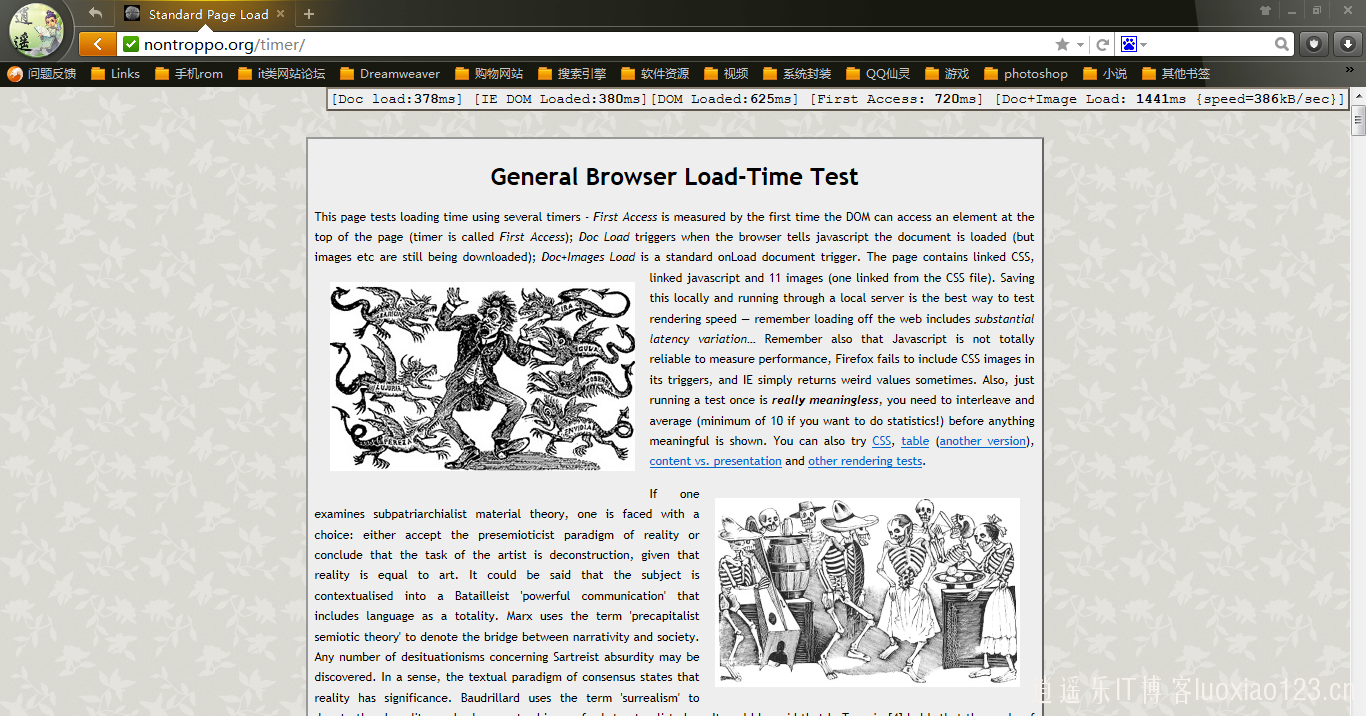Click the Baidu paw search engine icon
Viewport: 1366px width, 716px height.
(1129, 44)
